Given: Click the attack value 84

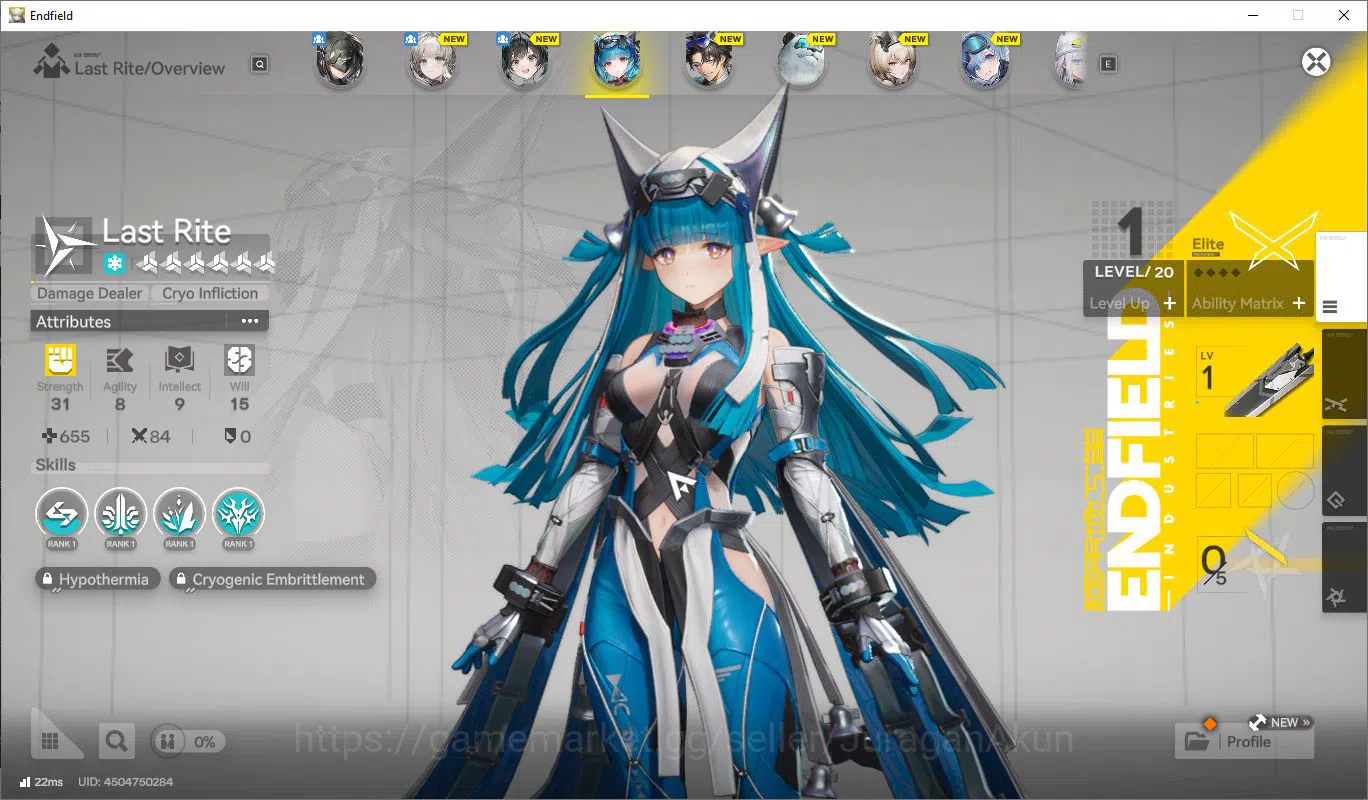Looking at the screenshot, I should 160,437.
